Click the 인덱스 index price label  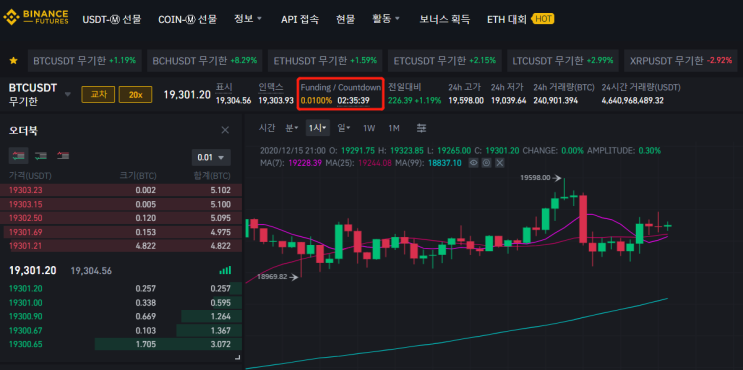[x=271, y=87]
